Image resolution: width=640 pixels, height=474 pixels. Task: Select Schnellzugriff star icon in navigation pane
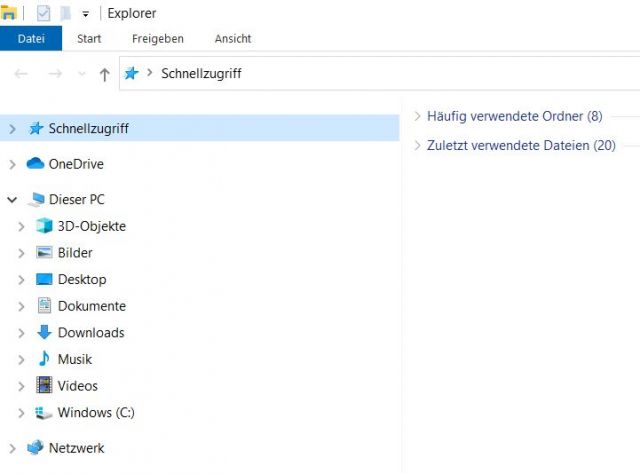point(36,128)
